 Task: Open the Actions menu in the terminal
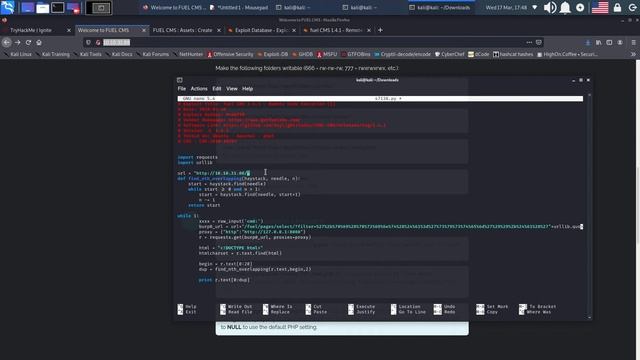[x=199, y=89]
